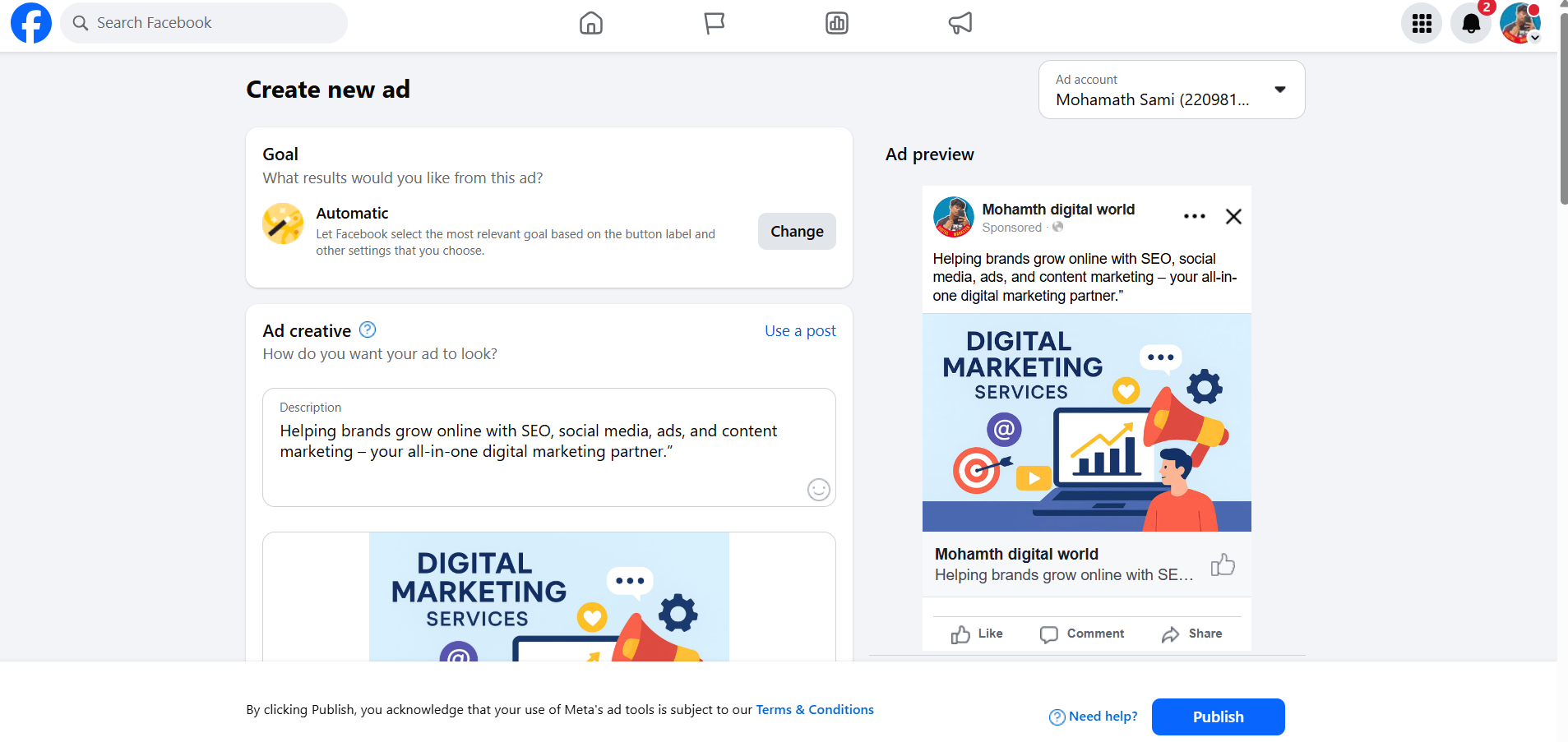Dismiss the ad preview with the X
This screenshot has height=742, width=1568.
tap(1233, 216)
